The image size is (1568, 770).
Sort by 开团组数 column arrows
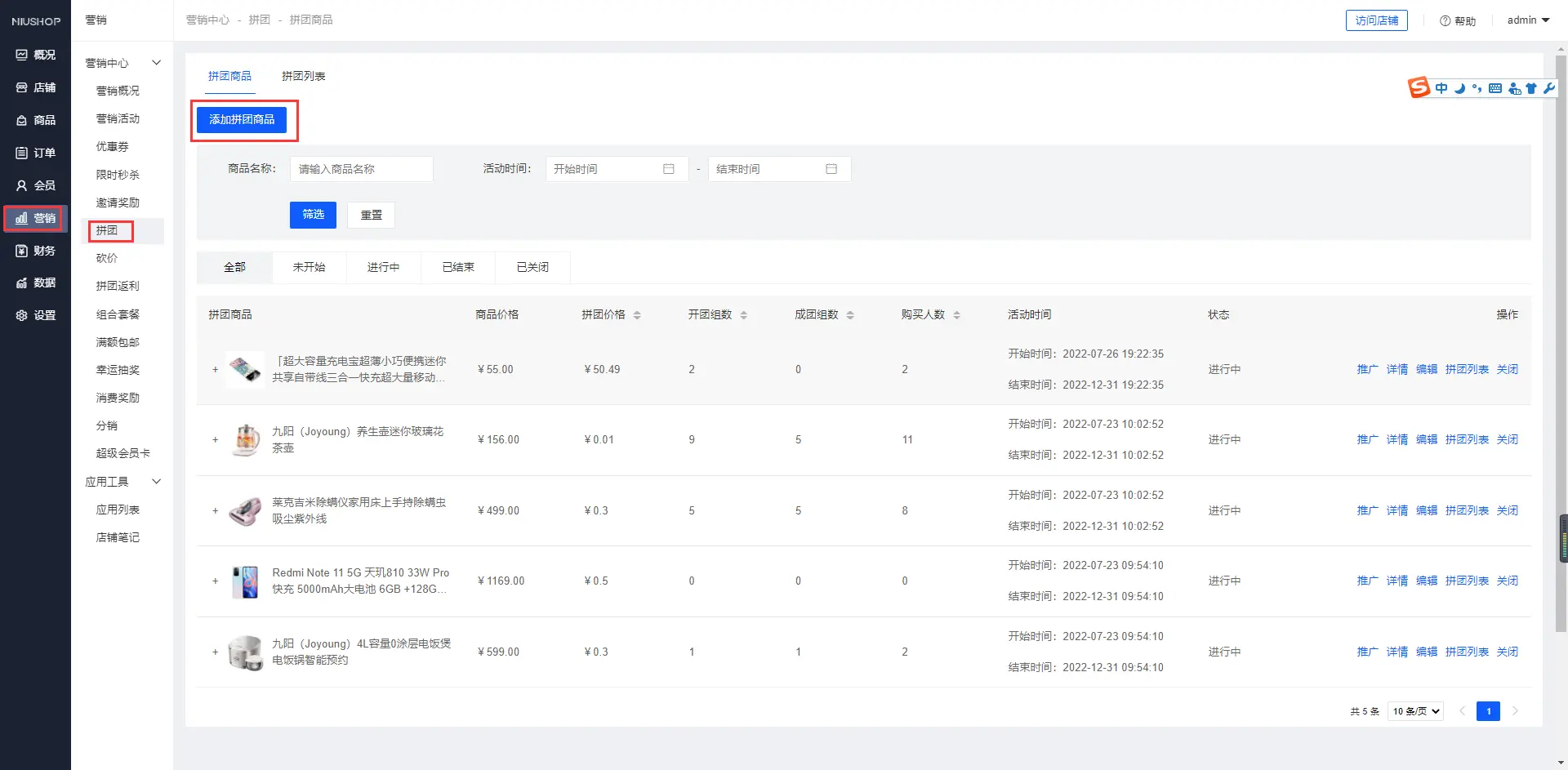pyautogui.click(x=743, y=315)
